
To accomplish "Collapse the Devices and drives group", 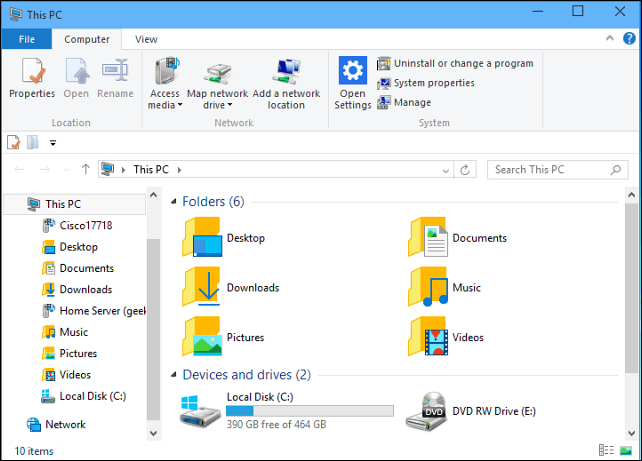I will click(174, 375).
